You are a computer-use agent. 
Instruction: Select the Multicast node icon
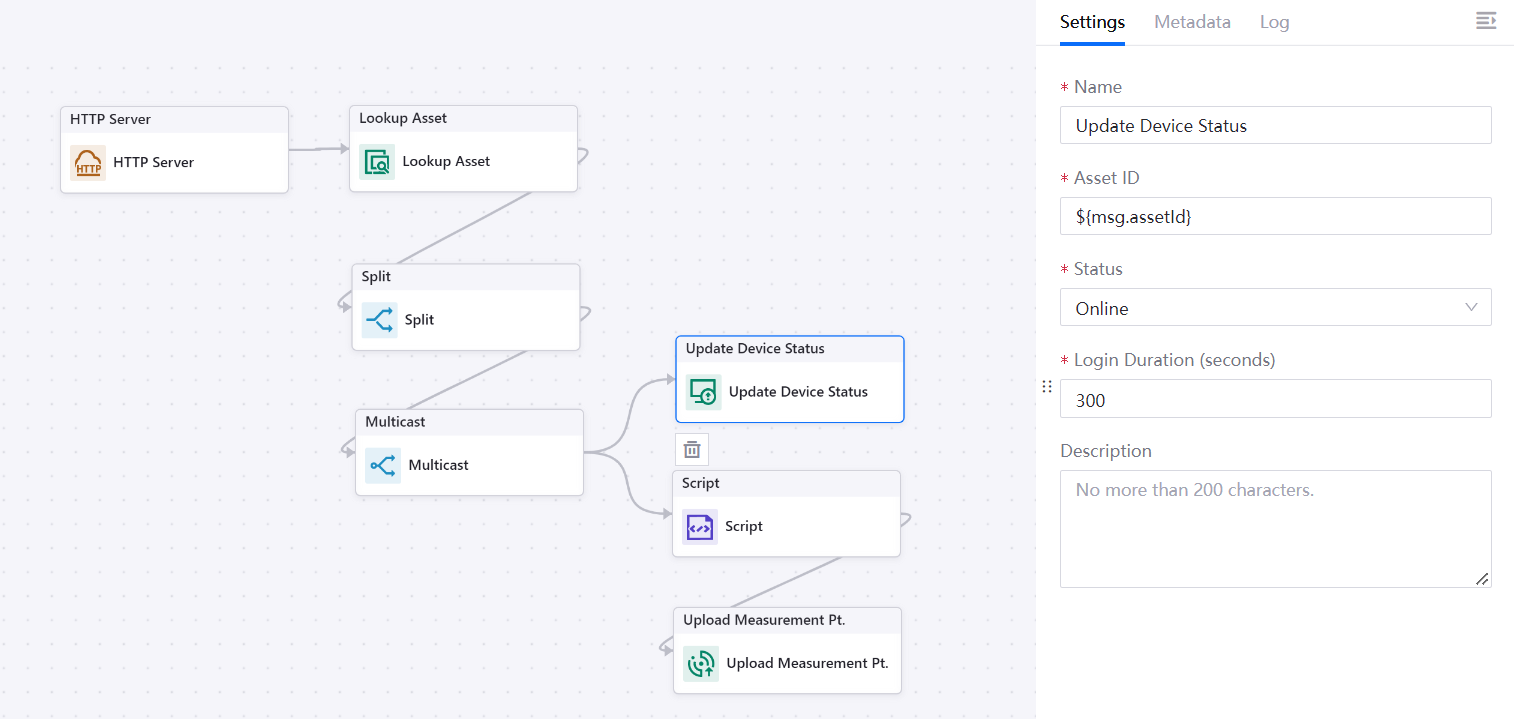pos(383,466)
